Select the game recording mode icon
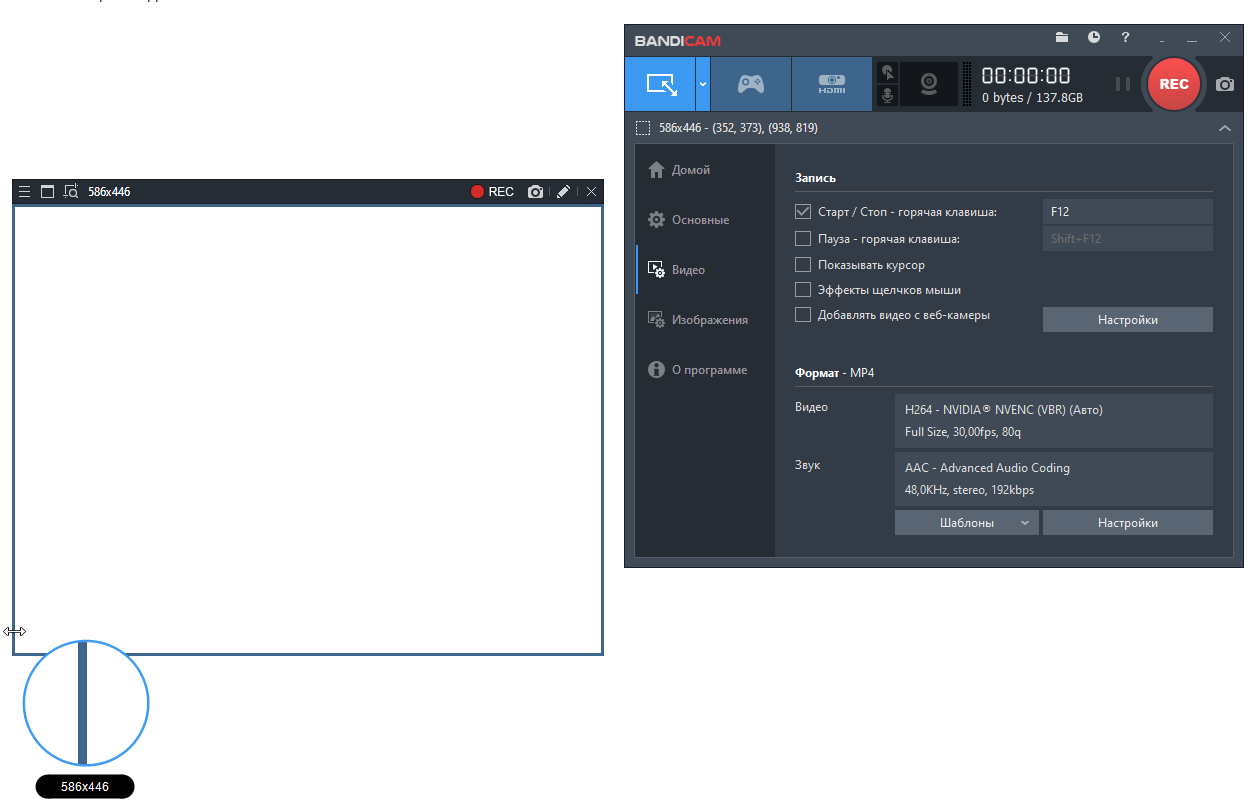Image resolution: width=1253 pixels, height=808 pixels. [x=750, y=84]
